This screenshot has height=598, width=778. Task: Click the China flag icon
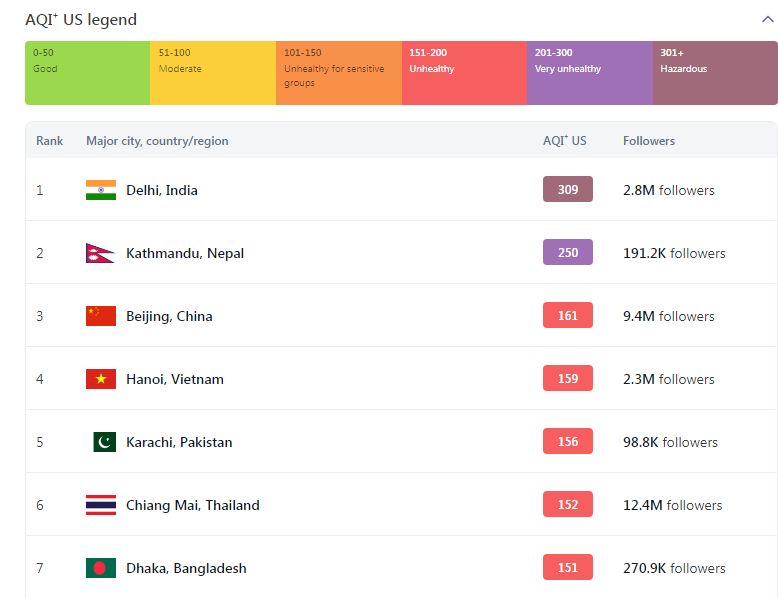point(101,316)
